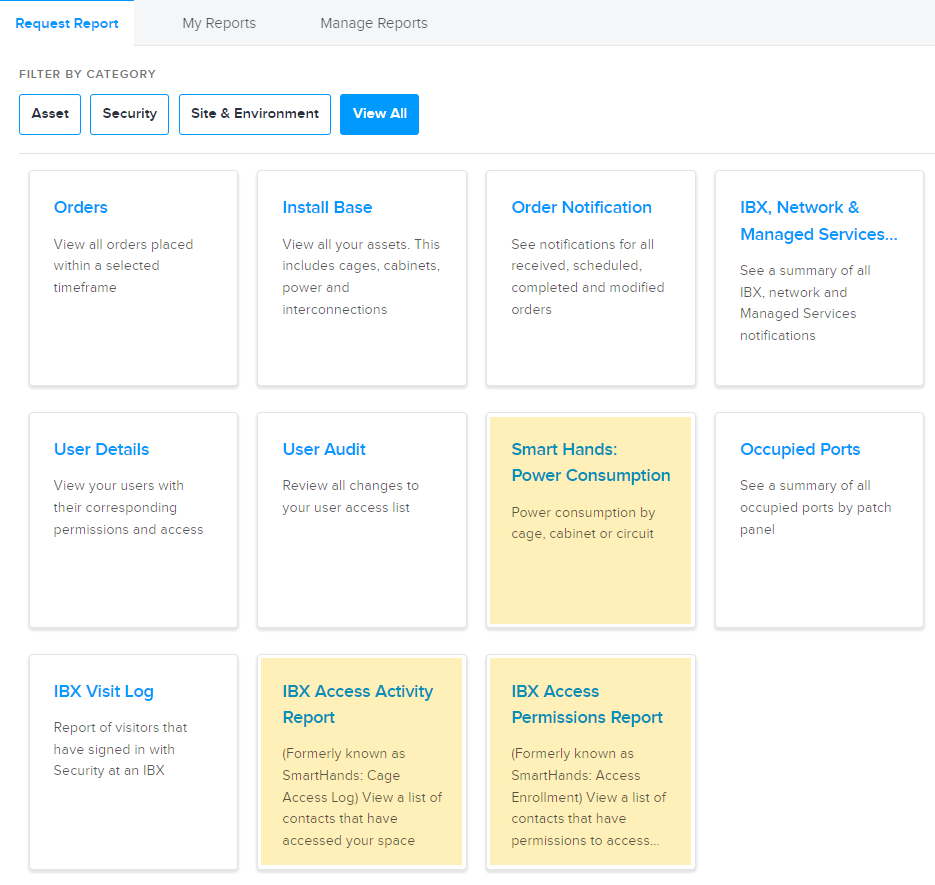Image resolution: width=935 pixels, height=885 pixels.
Task: Open IBX, Network & Managed Services report
Action: point(818,221)
